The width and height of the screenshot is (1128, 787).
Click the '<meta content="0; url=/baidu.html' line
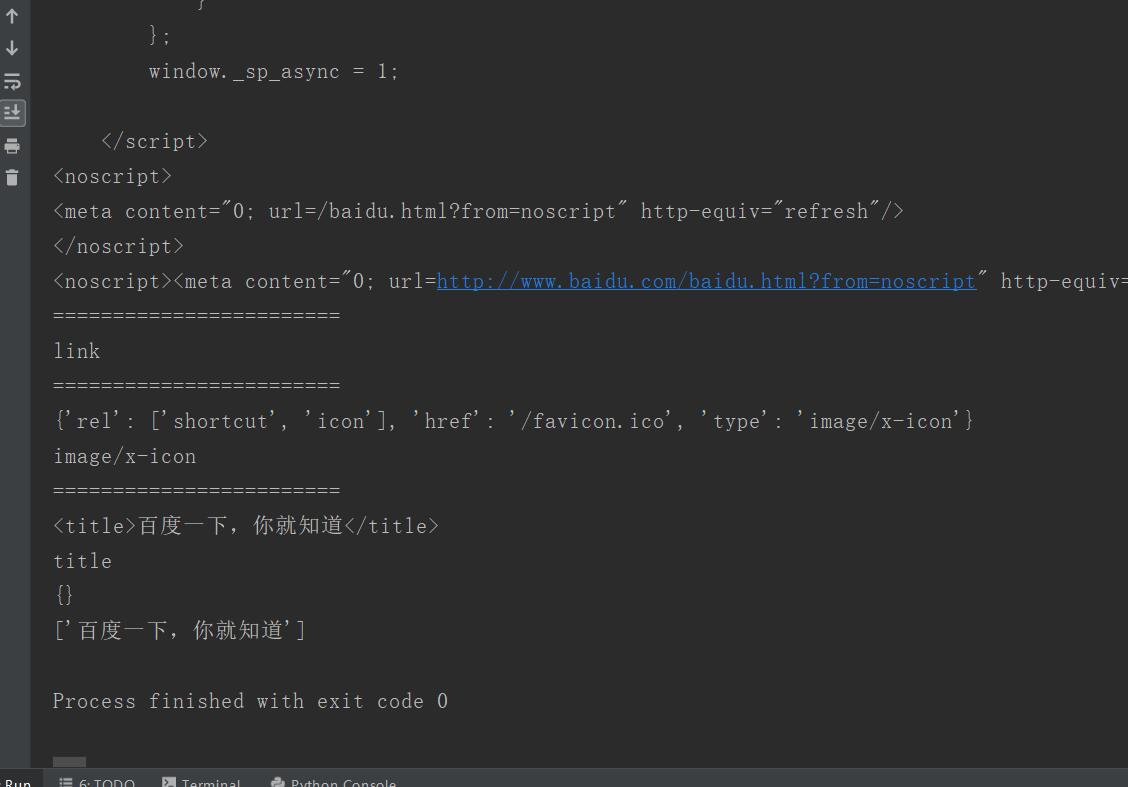pos(478,211)
